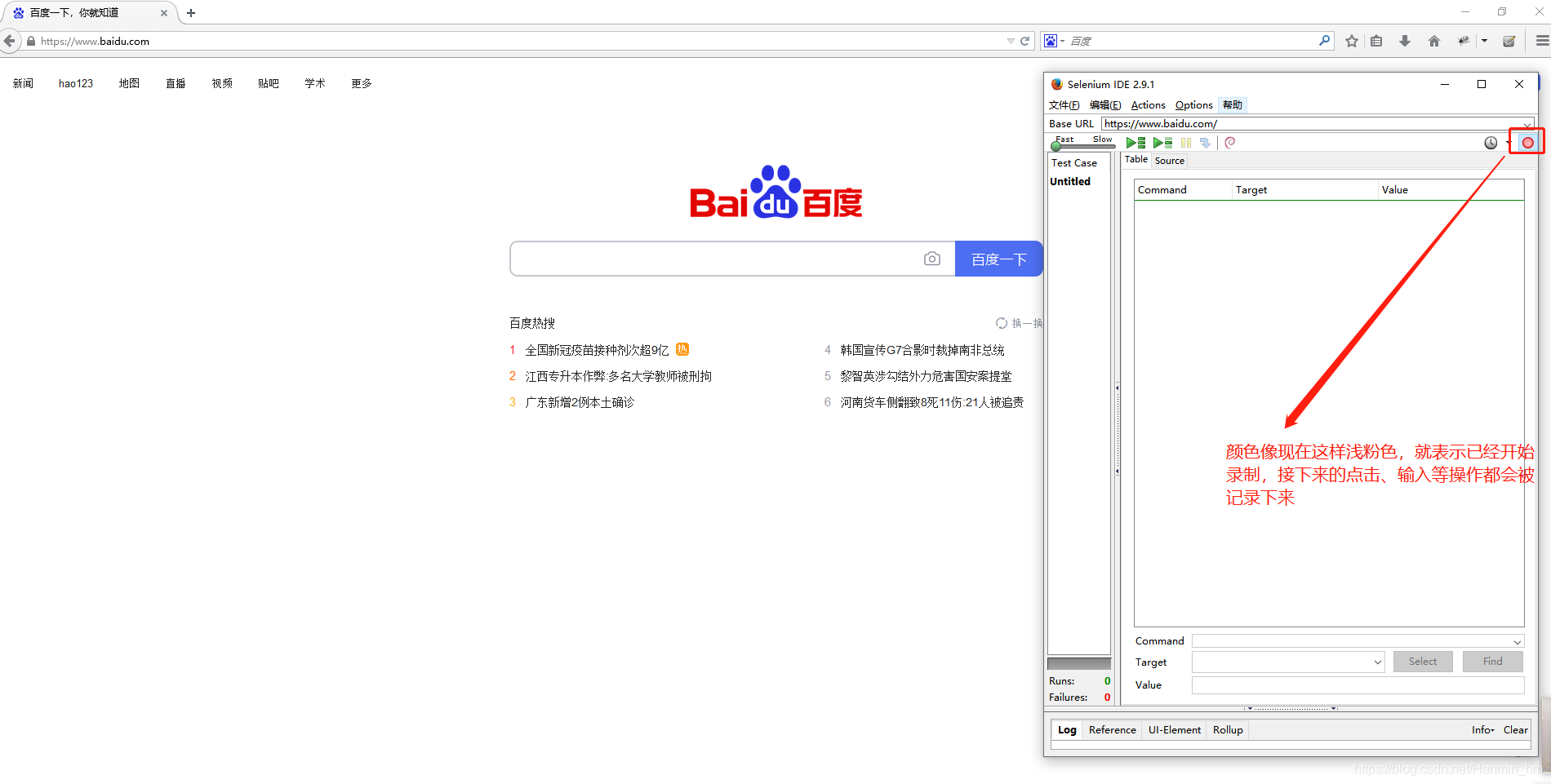The image size is (1551, 784).
Task: Click the Value column header
Action: pos(1451,190)
